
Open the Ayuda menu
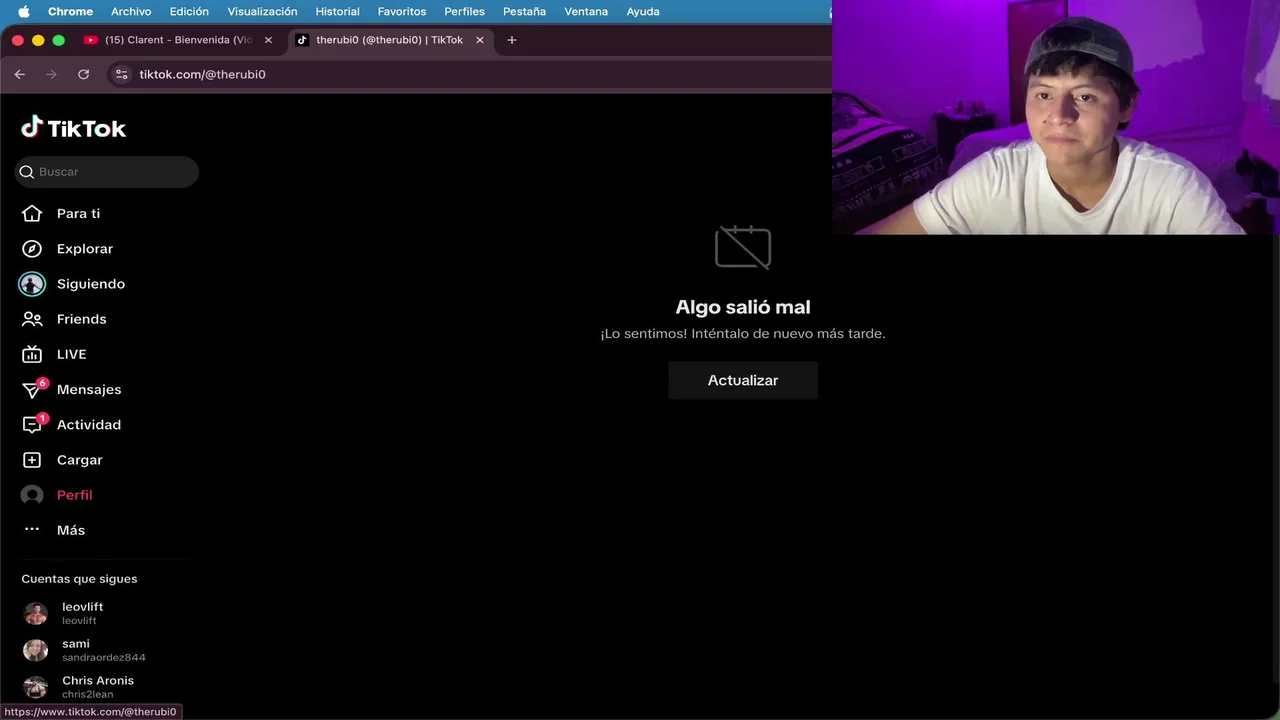[x=643, y=11]
